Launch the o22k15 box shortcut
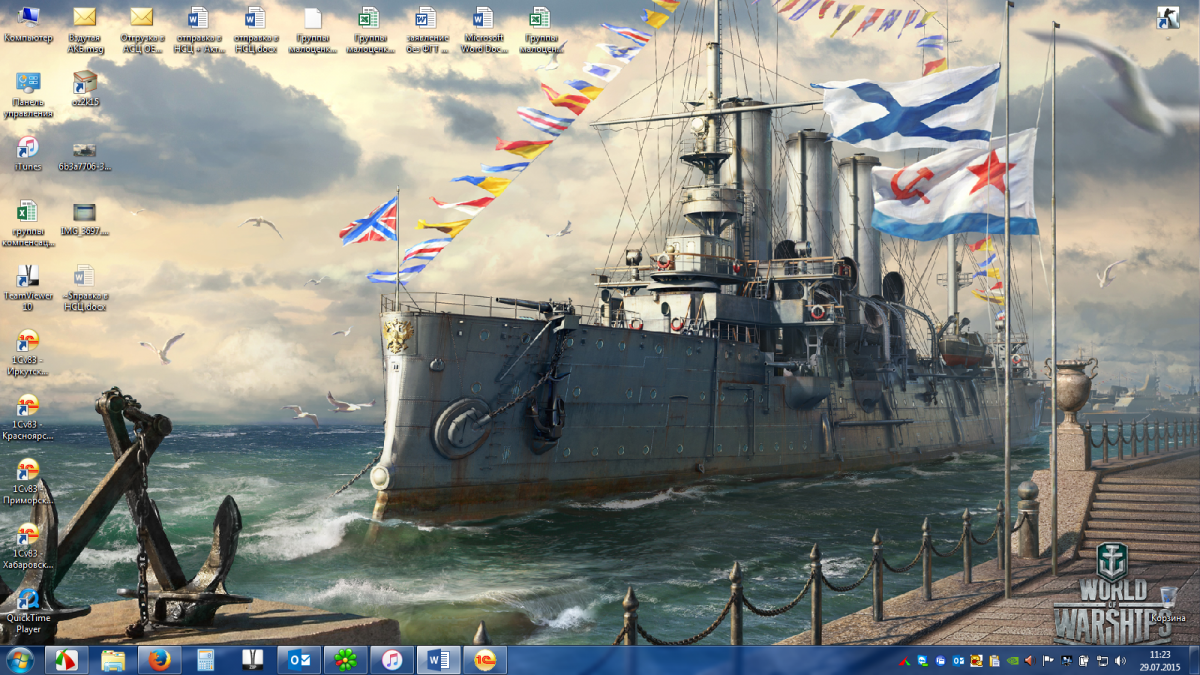This screenshot has width=1200, height=675. click(x=85, y=88)
